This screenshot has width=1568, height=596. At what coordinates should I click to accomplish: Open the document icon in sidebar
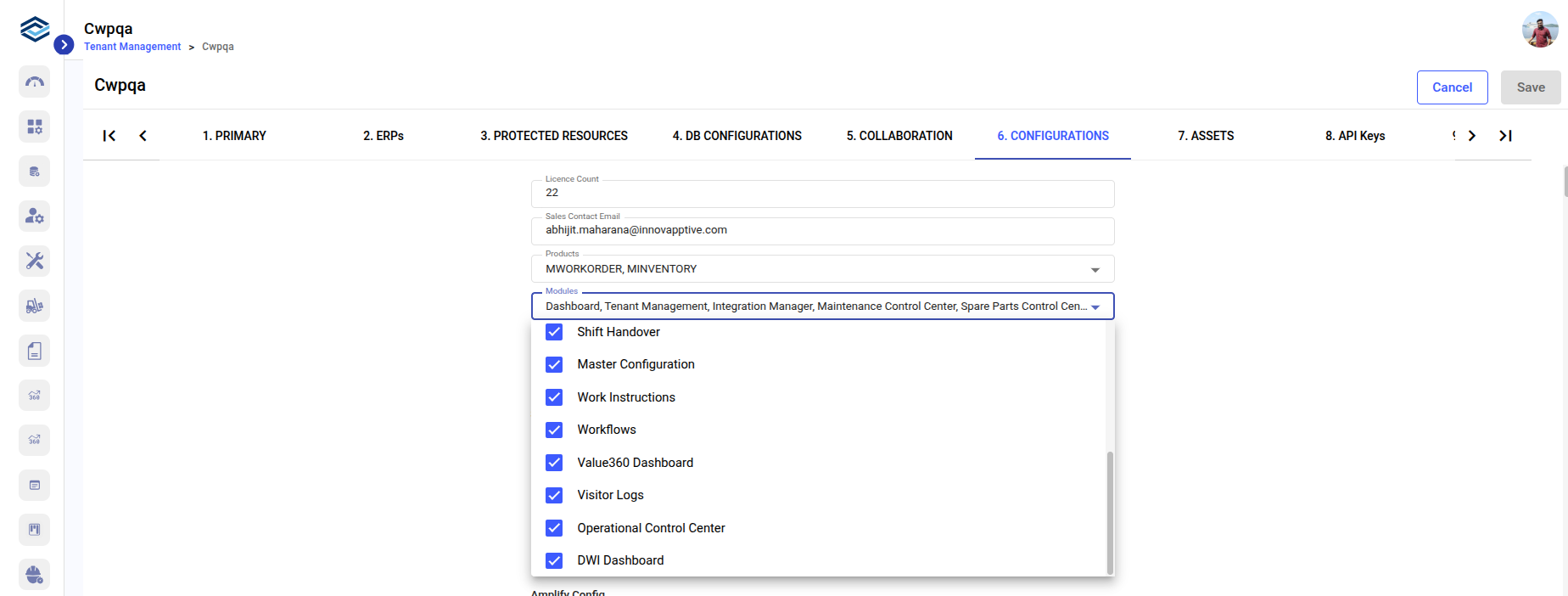(35, 351)
